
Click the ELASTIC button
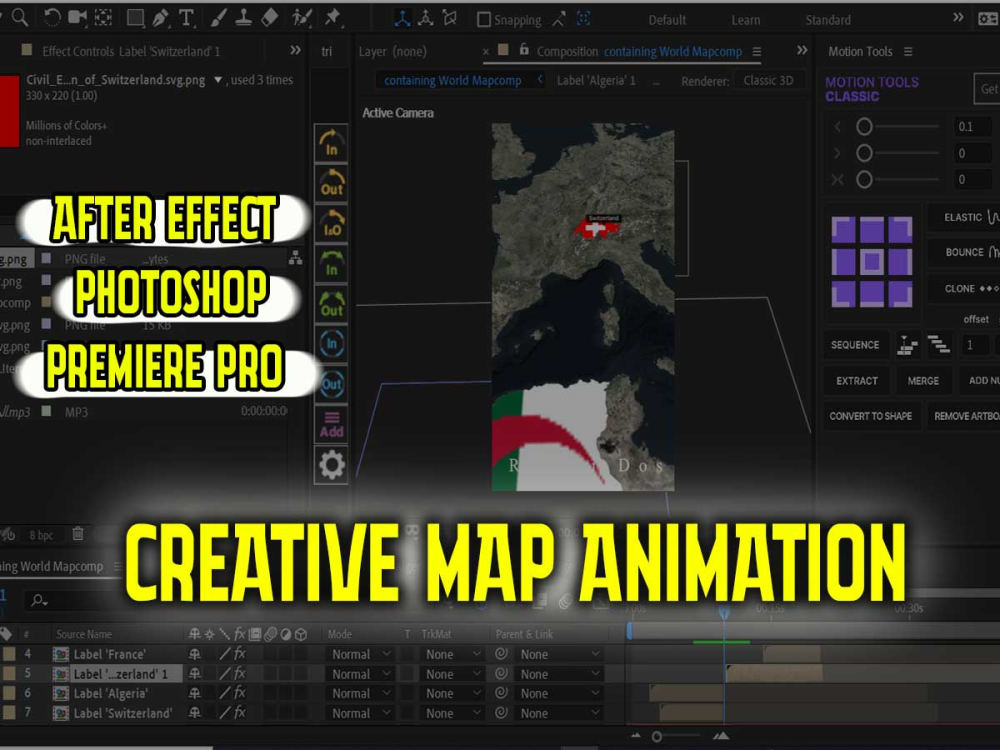point(964,217)
